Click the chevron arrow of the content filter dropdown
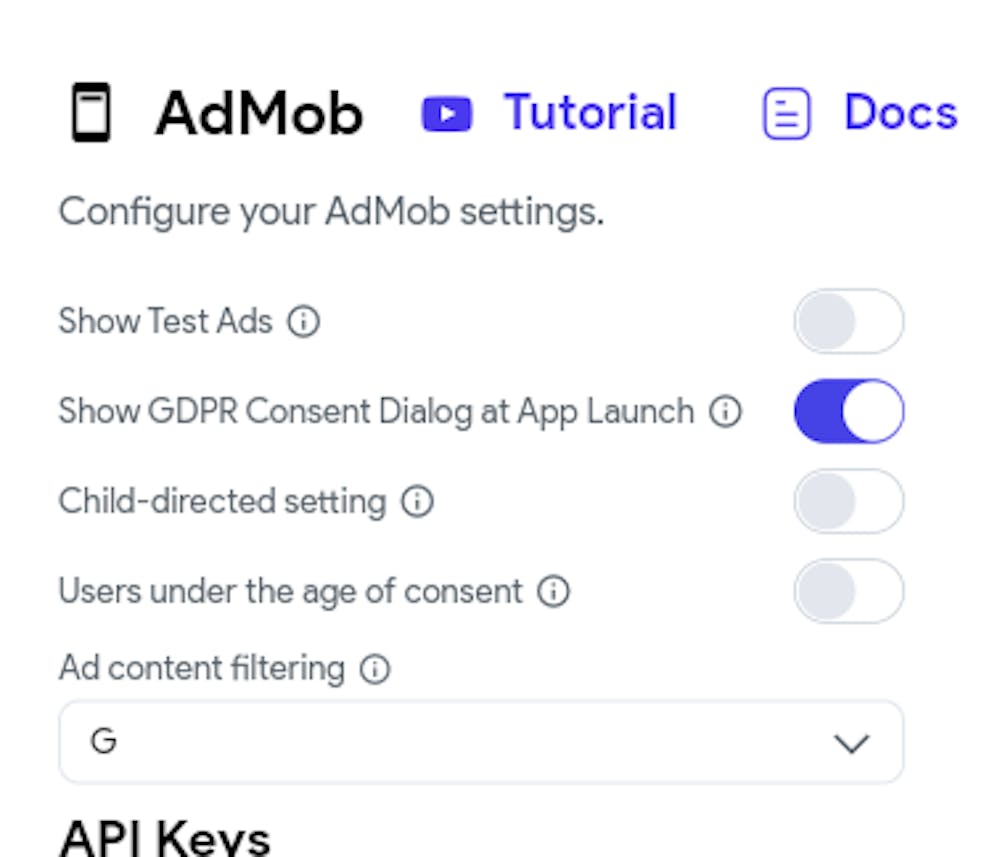The height and width of the screenshot is (857, 1000). 851,743
